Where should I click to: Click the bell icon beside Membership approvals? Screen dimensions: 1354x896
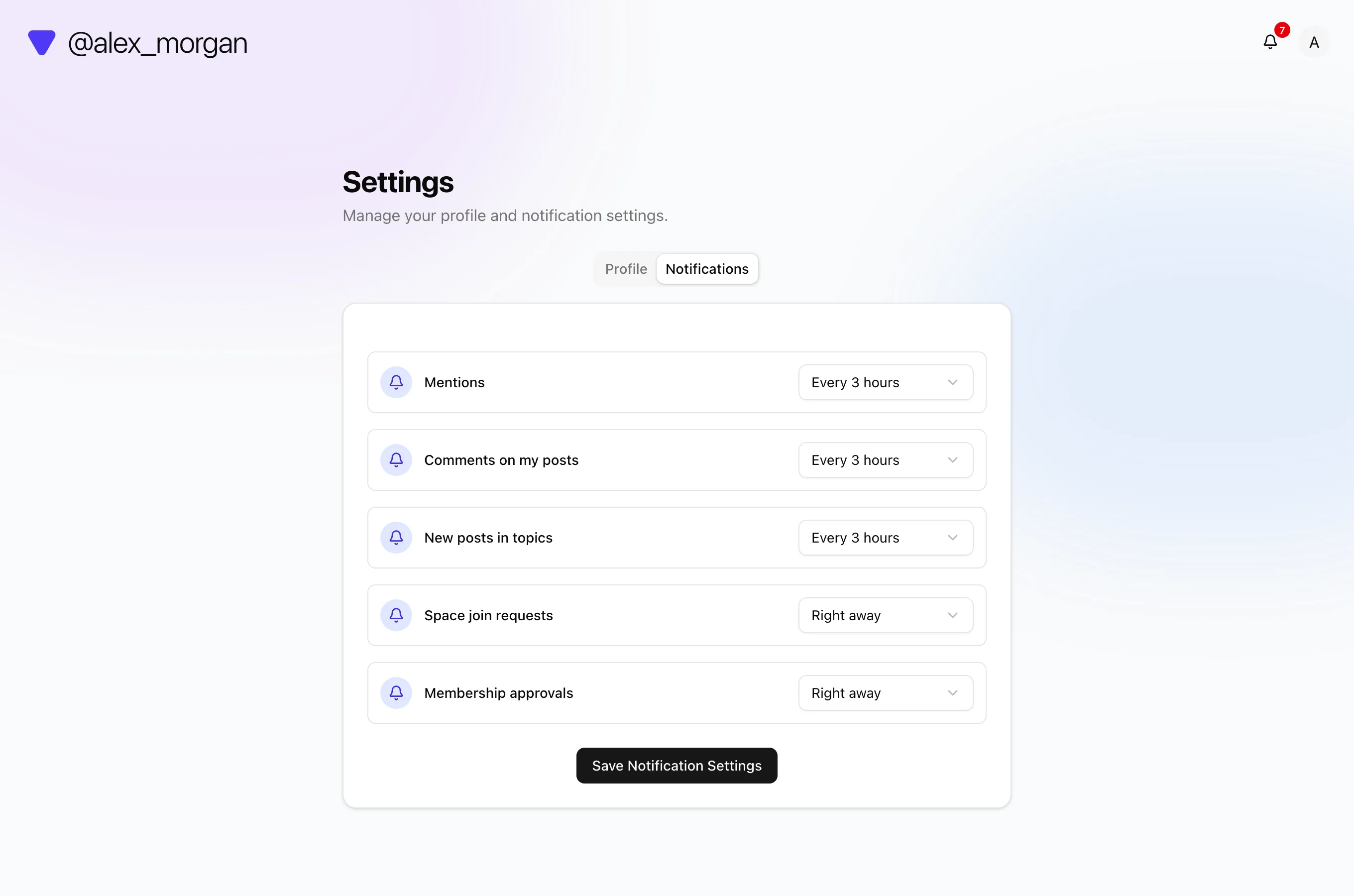pyautogui.click(x=396, y=693)
